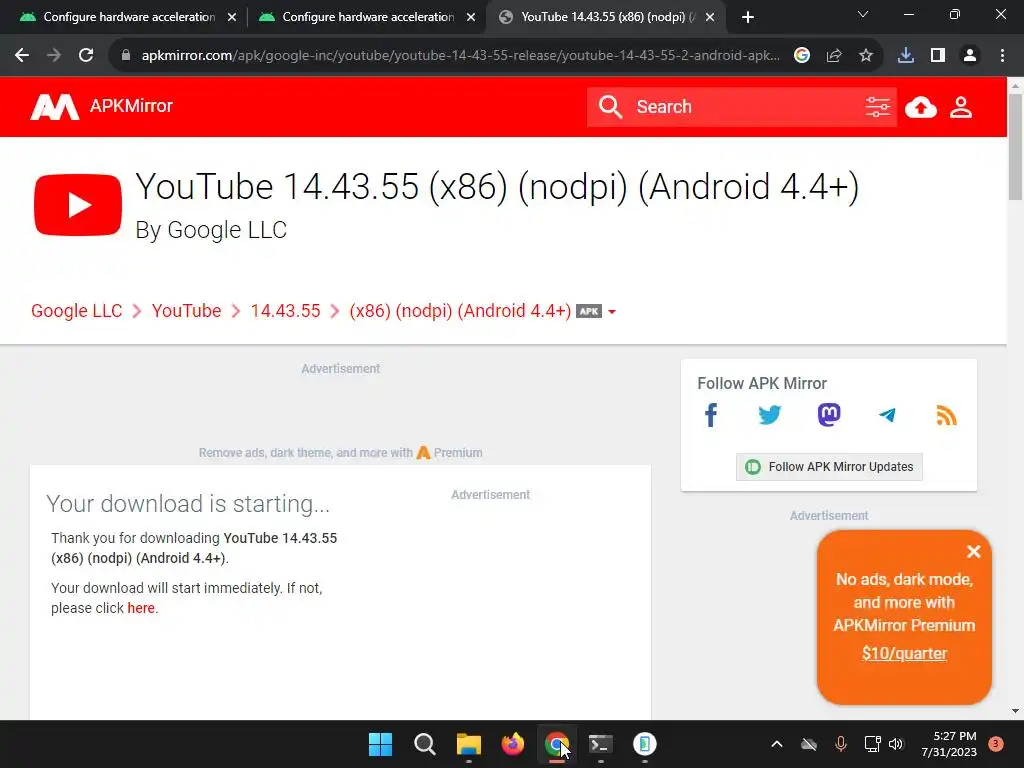The width and height of the screenshot is (1024, 768).
Task: Click the page vertical scrollbar thumb
Action: [x=1015, y=147]
